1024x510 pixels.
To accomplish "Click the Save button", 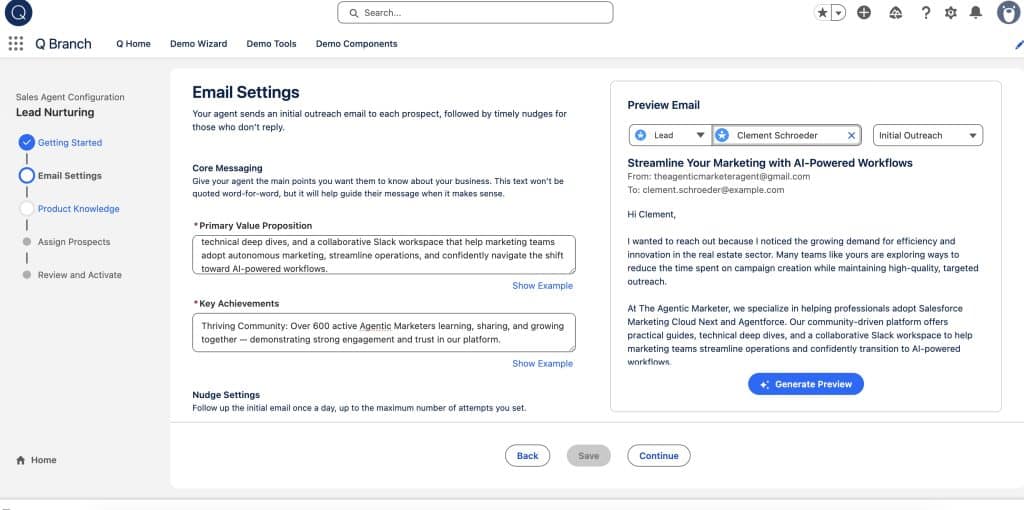I will pos(588,456).
